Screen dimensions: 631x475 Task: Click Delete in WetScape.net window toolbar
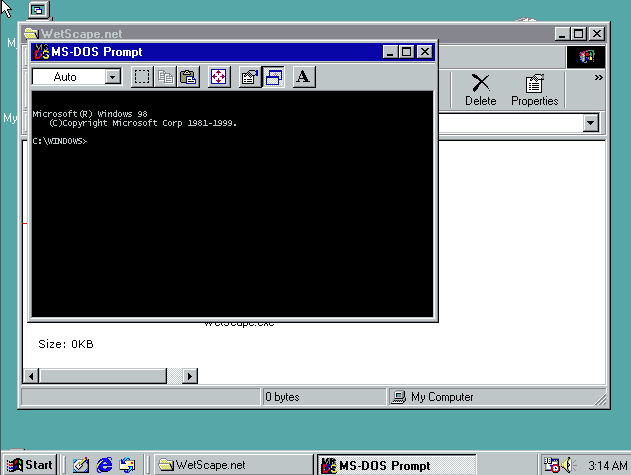[480, 90]
